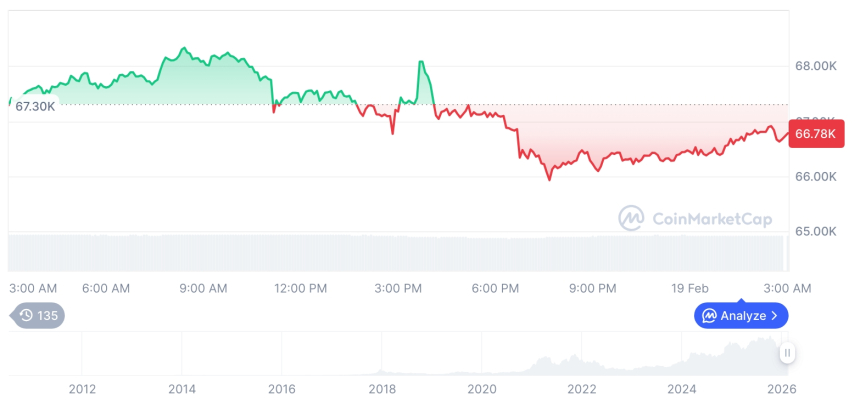Click the 67.30K opening price label
Screen dimensions: 860x401
click(x=35, y=106)
